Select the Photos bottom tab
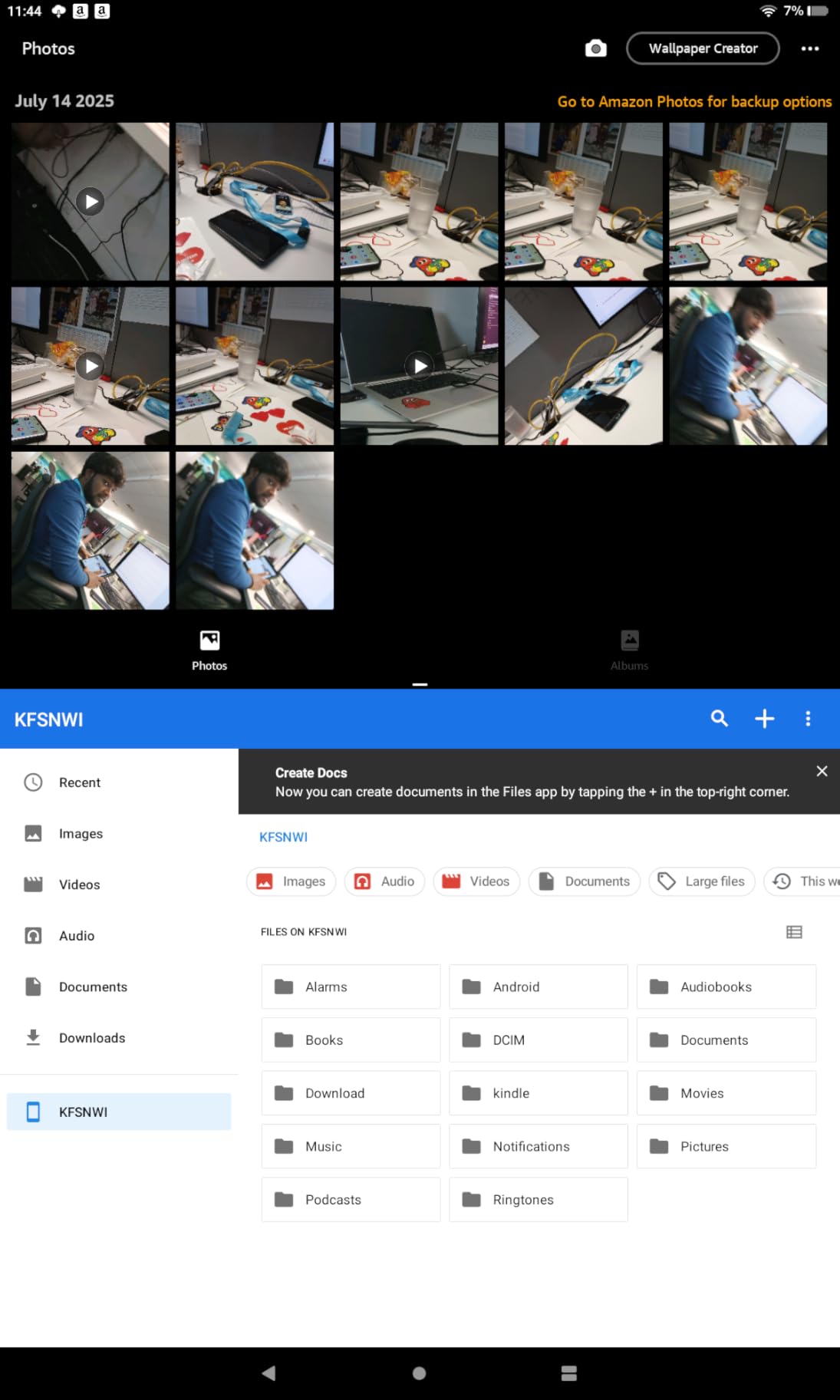Viewport: 840px width, 1400px height. [x=209, y=650]
